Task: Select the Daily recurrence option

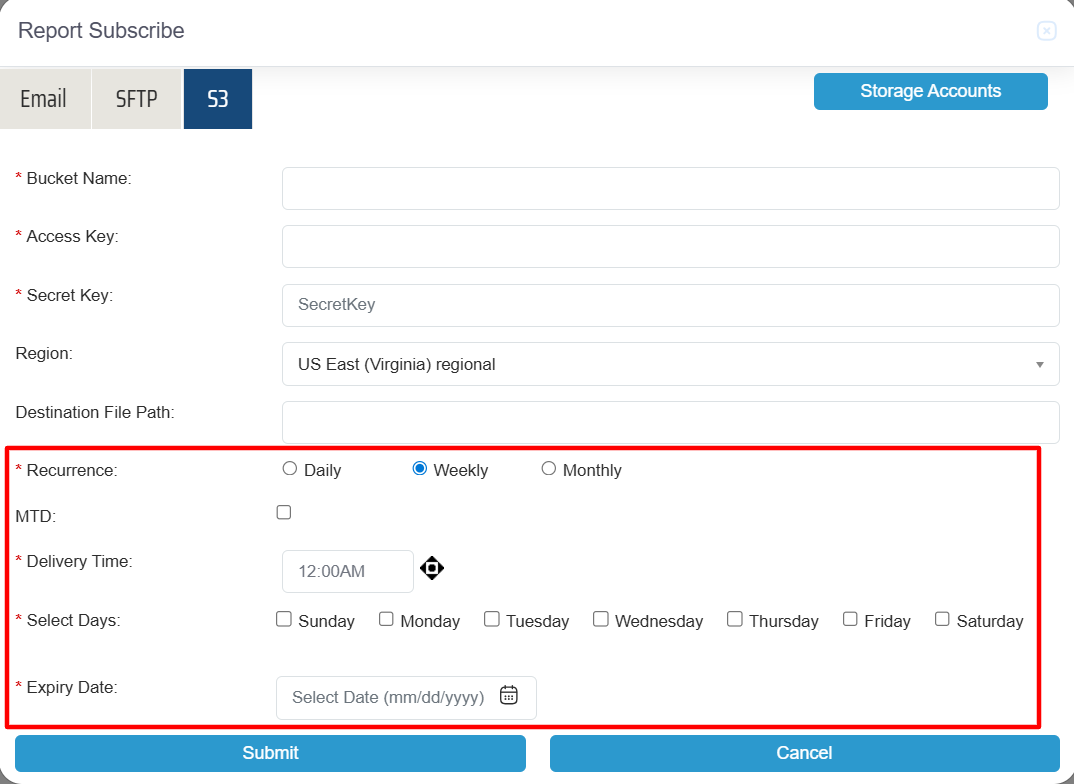Action: (290, 468)
